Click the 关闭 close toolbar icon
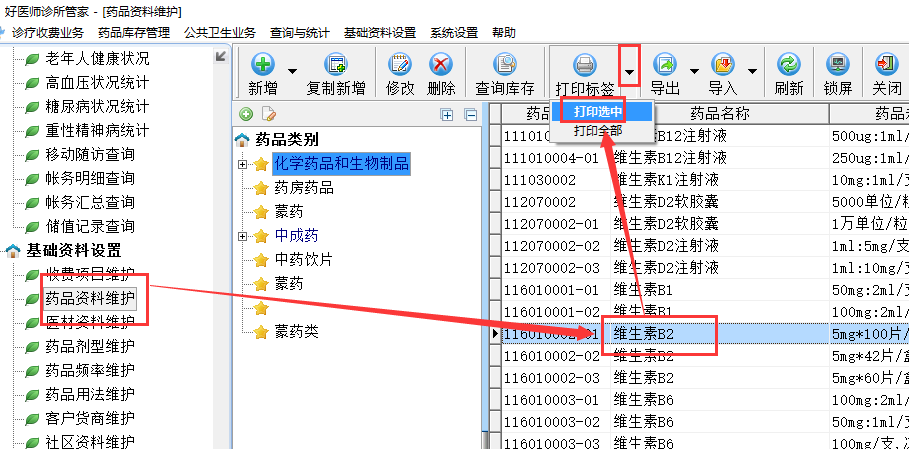Screen dimensions: 909x449 [886, 63]
